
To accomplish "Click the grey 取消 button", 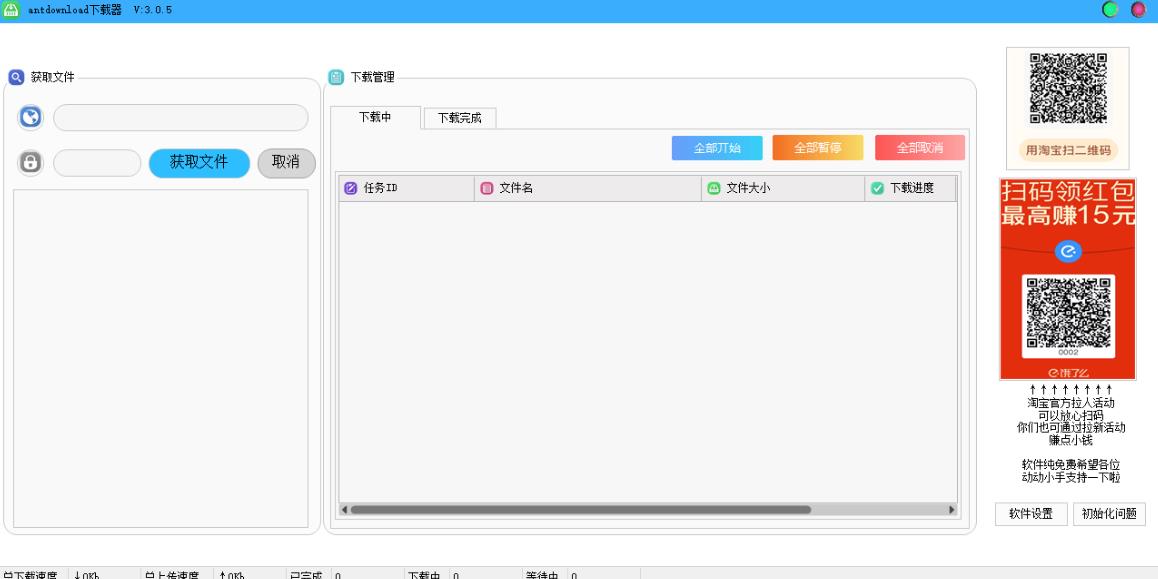I will [287, 163].
